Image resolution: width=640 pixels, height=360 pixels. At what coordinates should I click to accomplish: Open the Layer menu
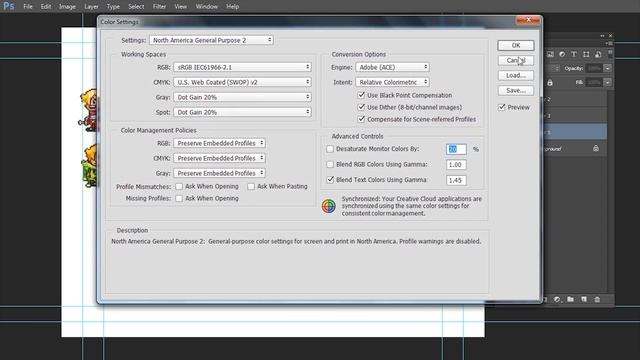(91, 7)
